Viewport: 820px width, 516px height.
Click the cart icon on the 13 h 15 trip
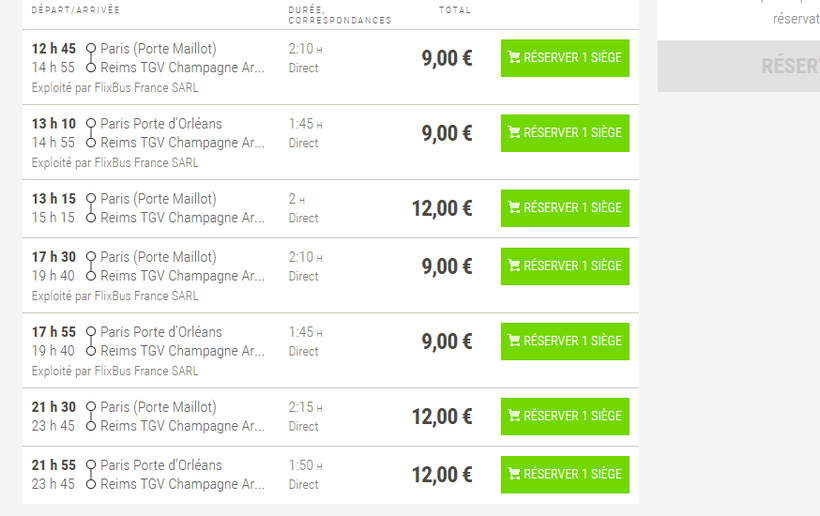point(514,208)
